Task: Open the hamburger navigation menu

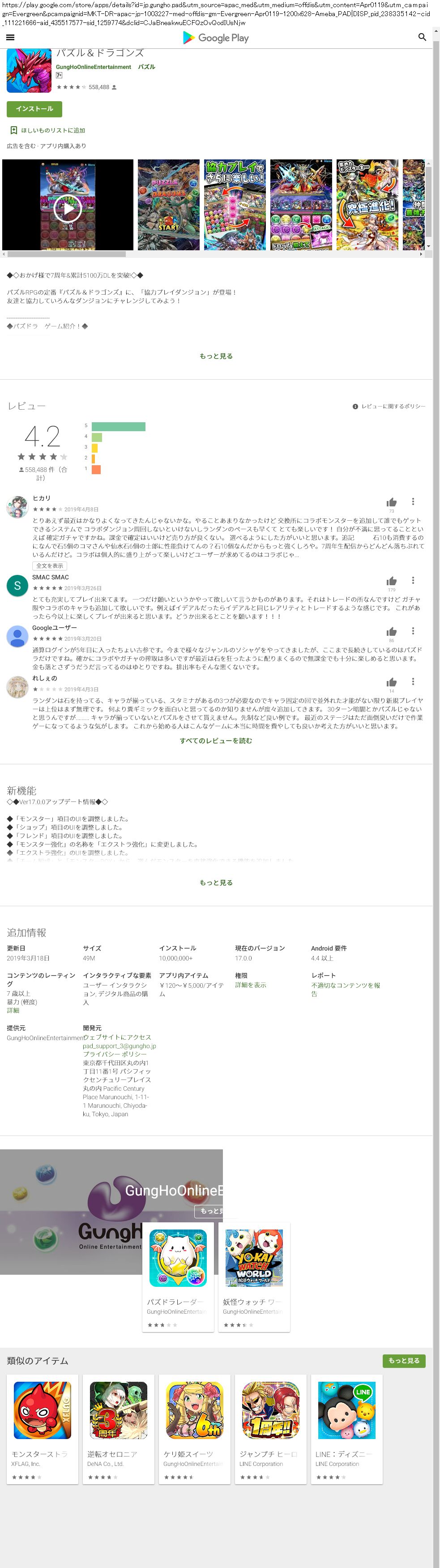Action: [10, 37]
